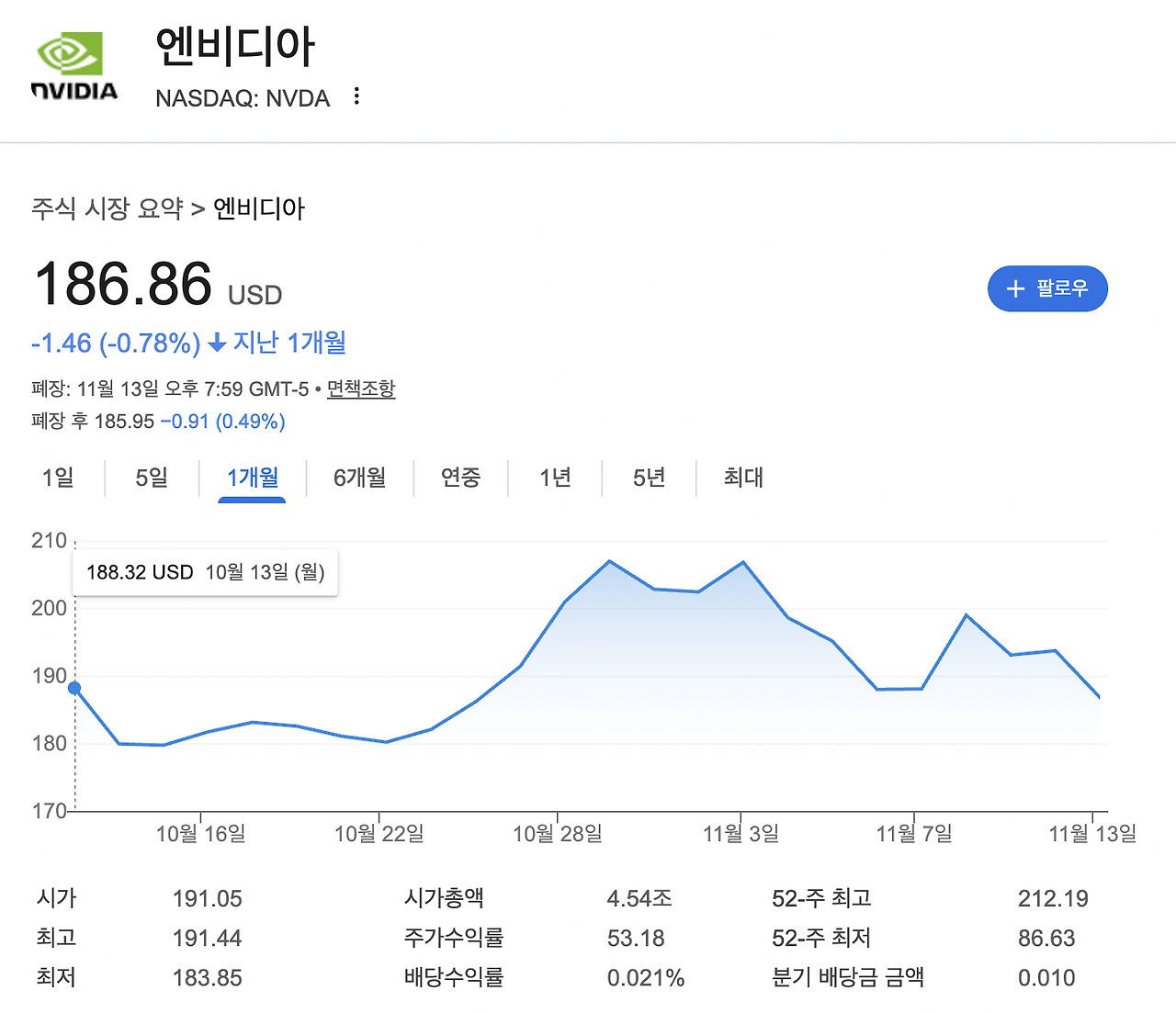1176x1013 pixels.
Task: Click the 엔비디아 breadcrumb link
Action: pyautogui.click(x=260, y=208)
